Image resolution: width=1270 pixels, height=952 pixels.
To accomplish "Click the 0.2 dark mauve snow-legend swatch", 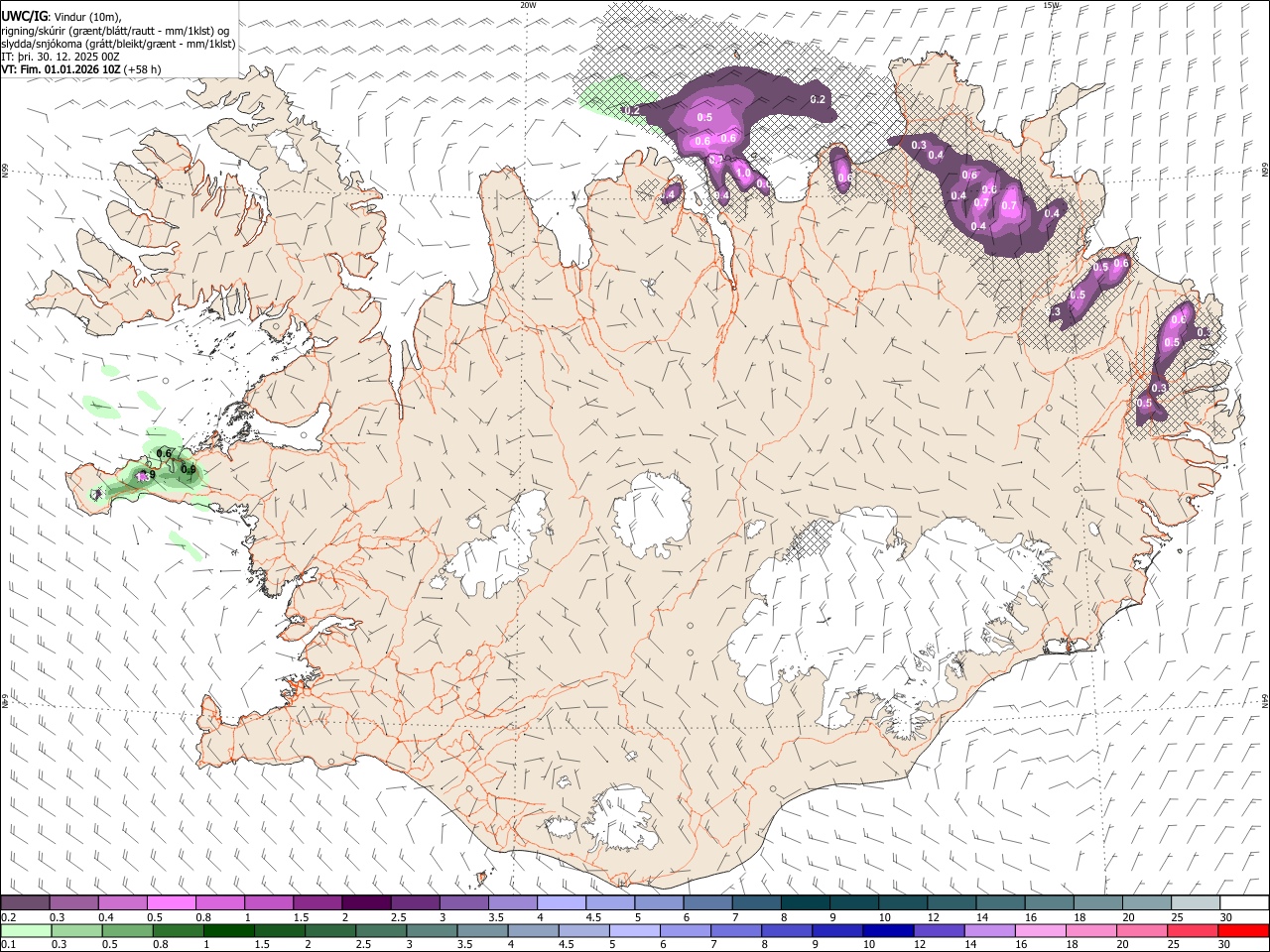I will (25, 903).
